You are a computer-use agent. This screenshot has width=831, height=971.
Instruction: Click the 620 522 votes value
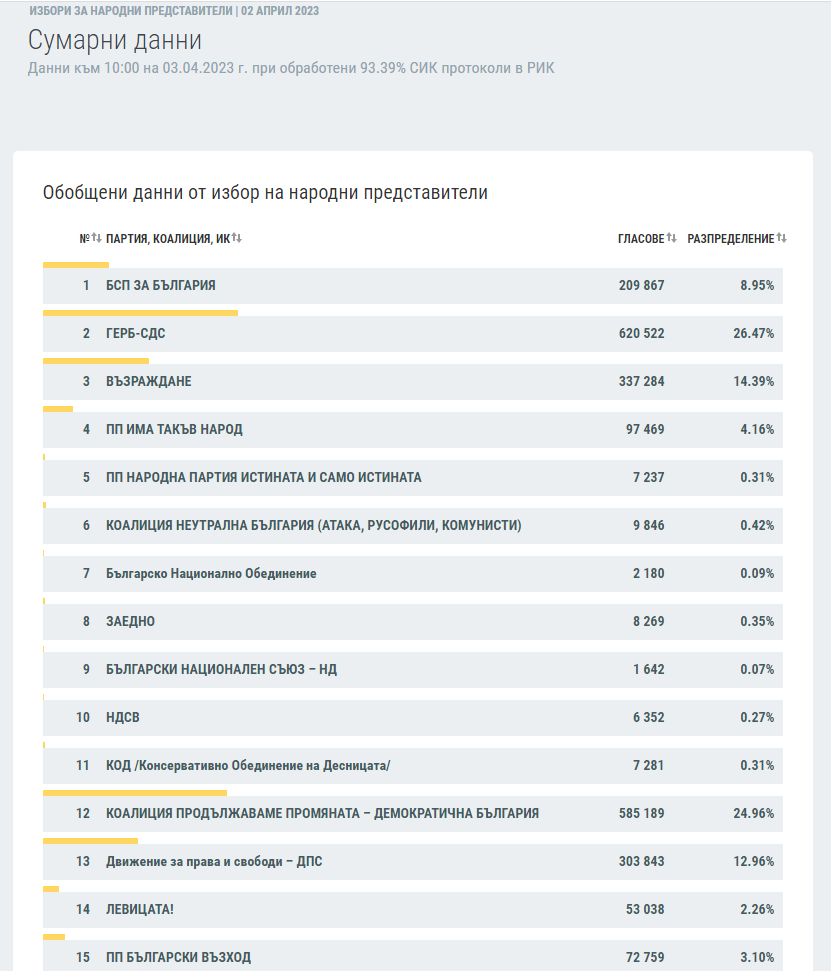641,333
